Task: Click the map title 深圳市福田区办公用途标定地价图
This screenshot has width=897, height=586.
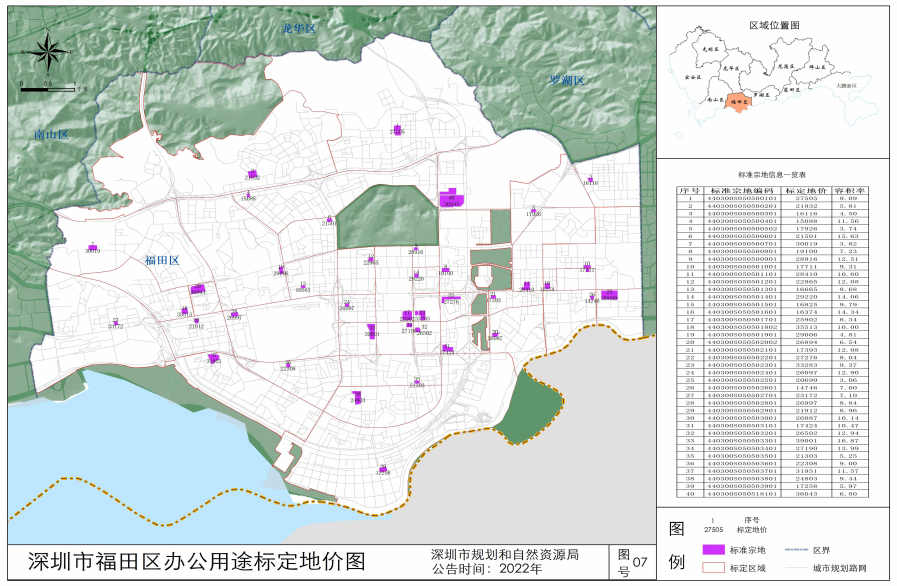Action: (x=195, y=561)
